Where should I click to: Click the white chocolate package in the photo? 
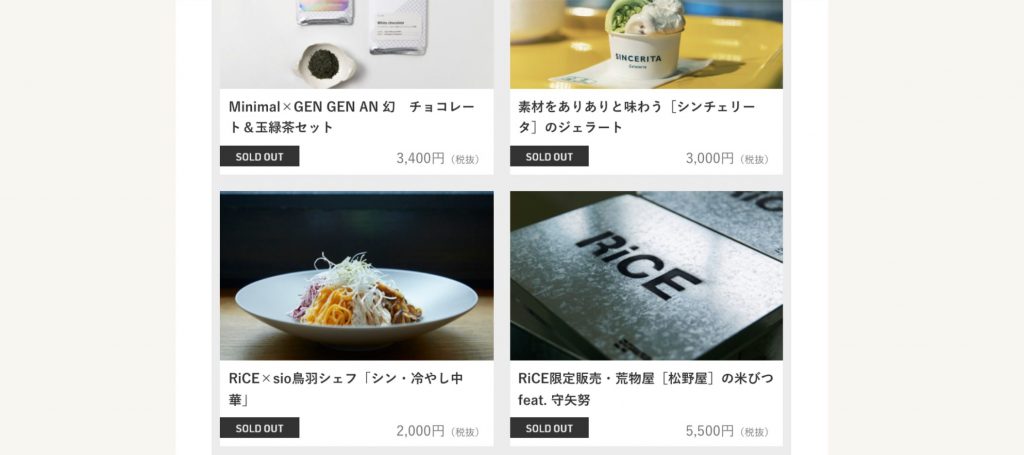coord(398,26)
